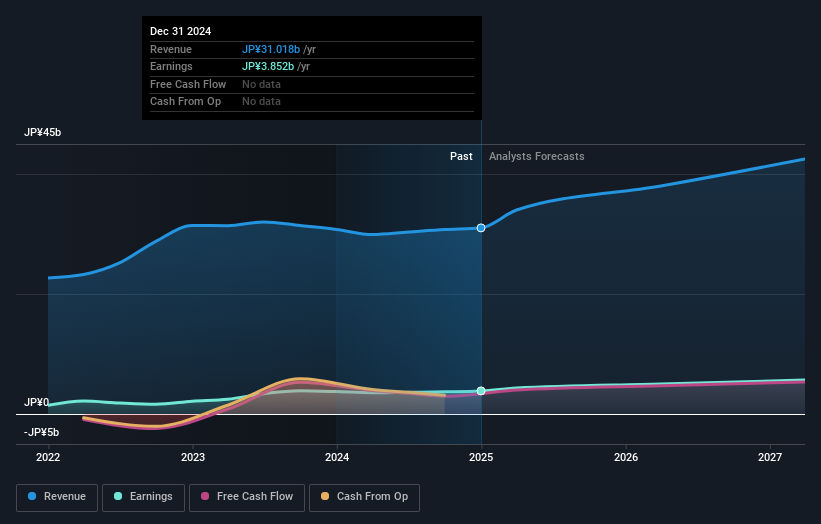The image size is (821, 524).
Task: Click the 2023 x-axis label
Action: click(x=193, y=457)
